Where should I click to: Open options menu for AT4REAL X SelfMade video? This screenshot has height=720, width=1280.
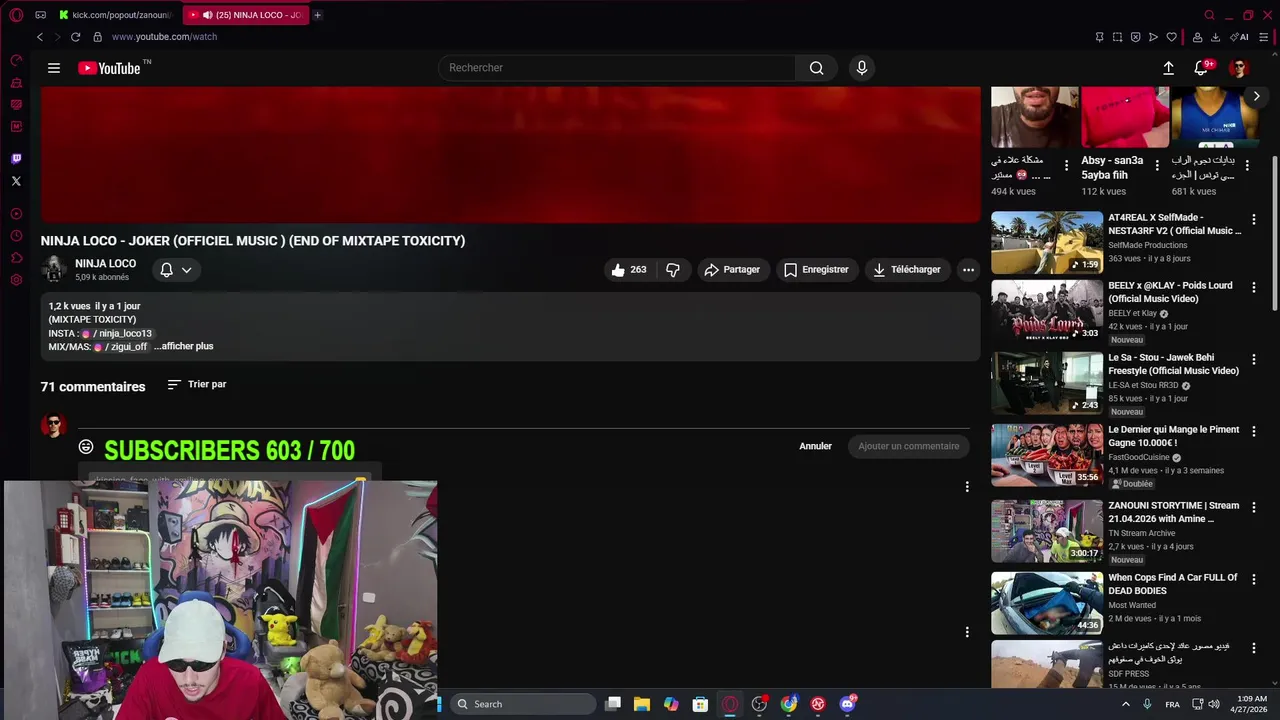pyautogui.click(x=1253, y=218)
